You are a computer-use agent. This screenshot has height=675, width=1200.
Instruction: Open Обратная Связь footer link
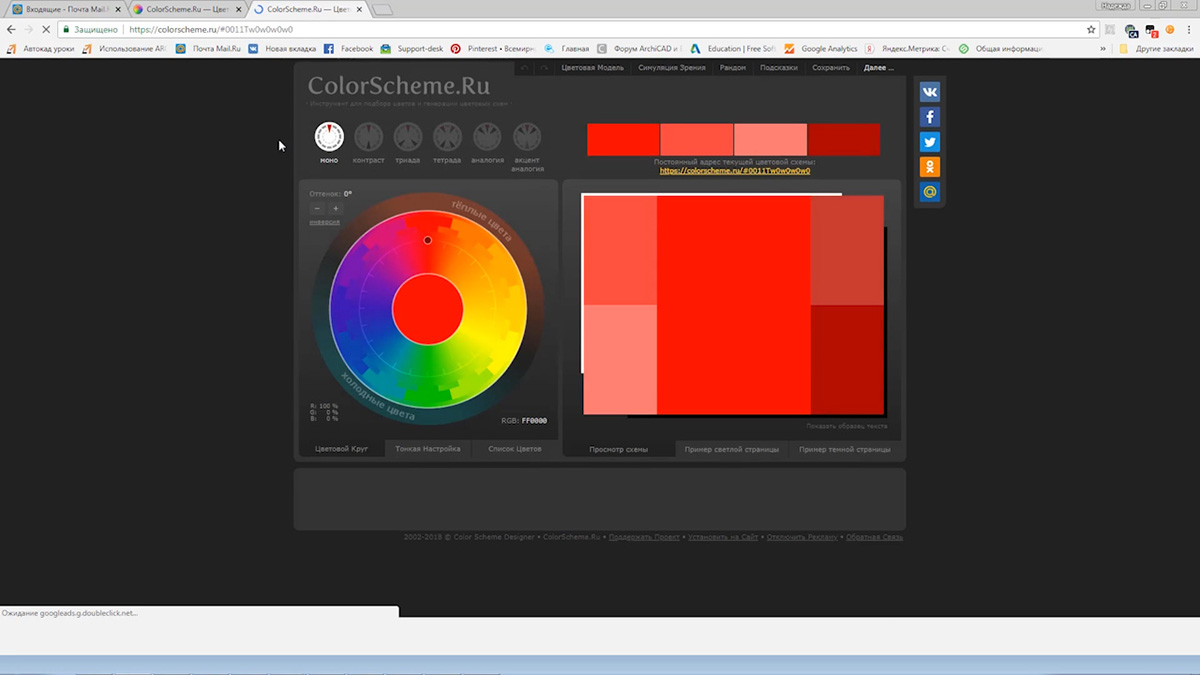click(874, 537)
